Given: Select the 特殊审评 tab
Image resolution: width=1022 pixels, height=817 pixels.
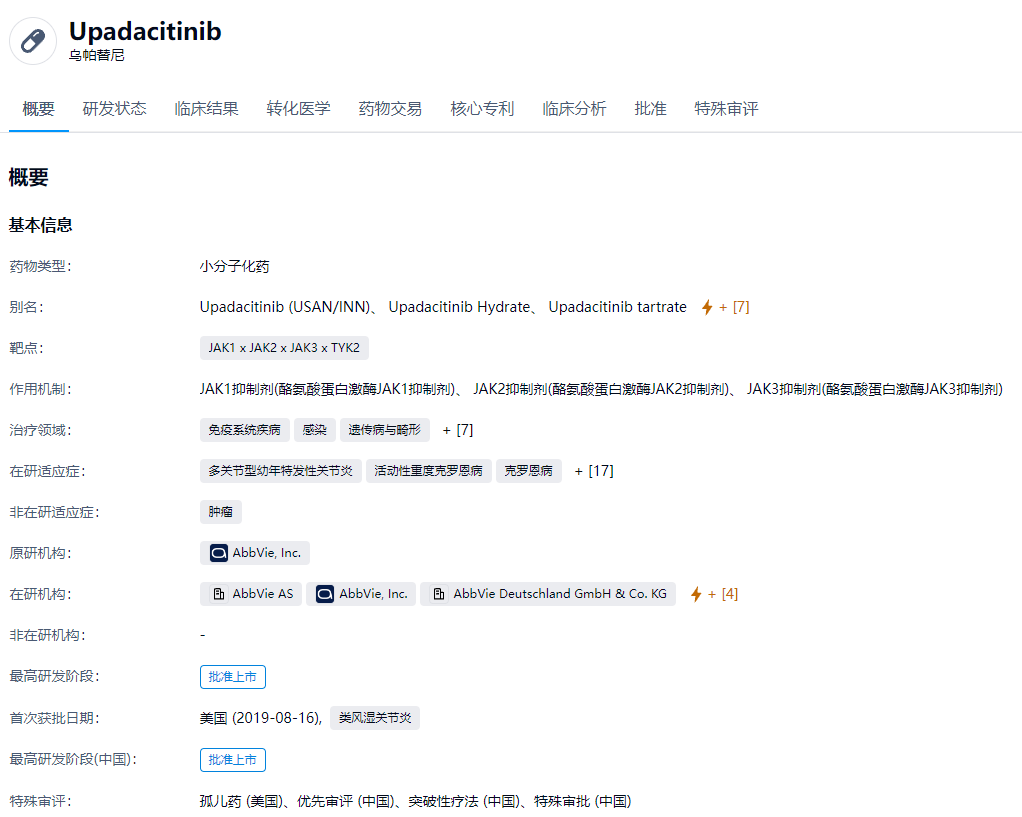Looking at the screenshot, I should 727,109.
